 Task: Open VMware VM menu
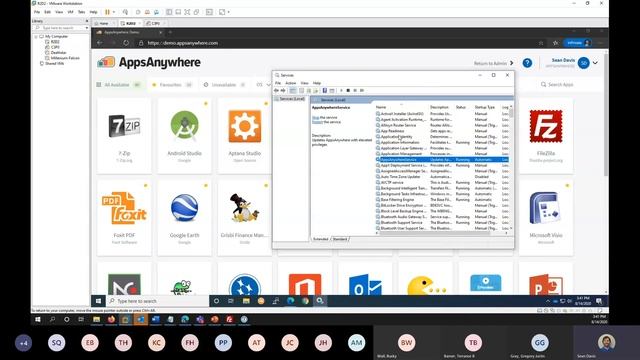[x=70, y=12]
